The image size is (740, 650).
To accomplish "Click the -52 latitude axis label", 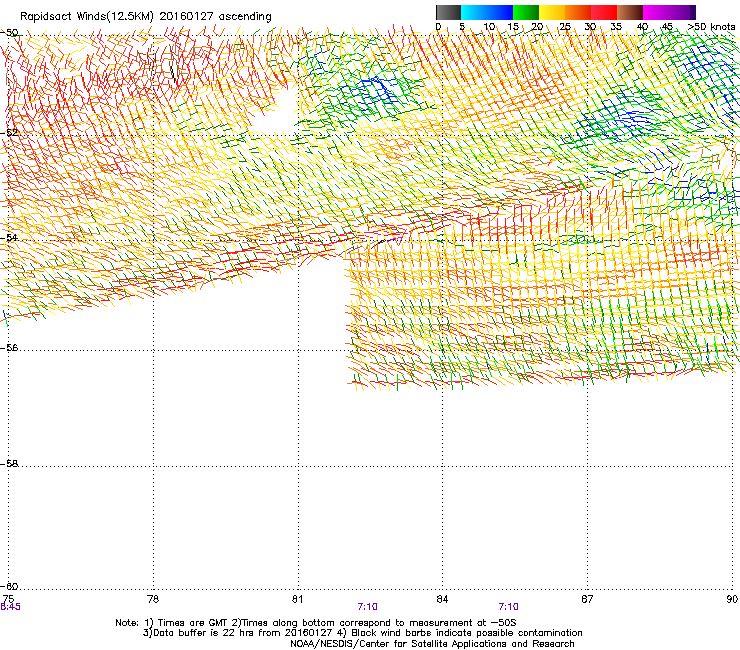I will click(9, 133).
